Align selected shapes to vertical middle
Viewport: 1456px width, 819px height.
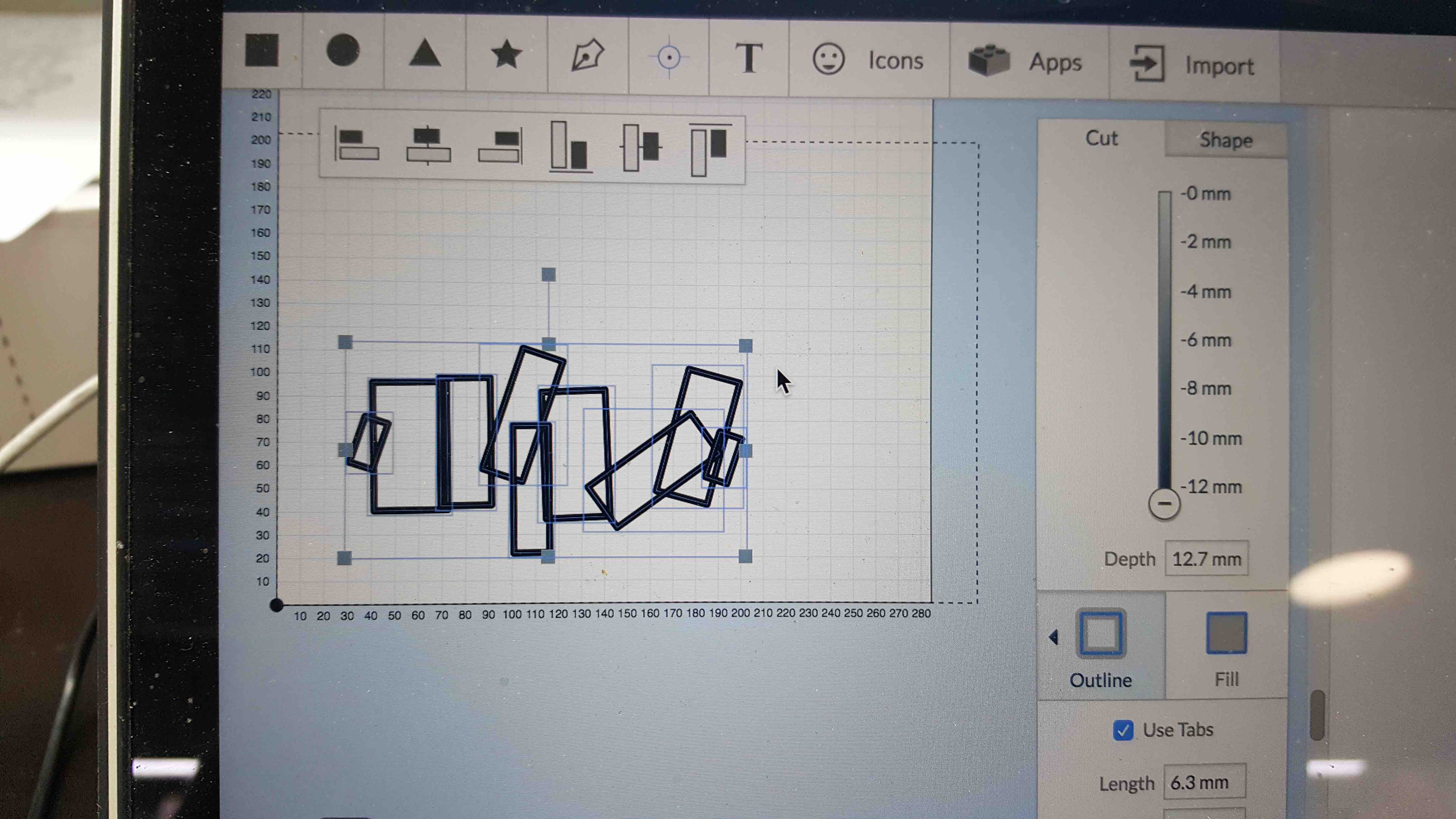coord(641,147)
